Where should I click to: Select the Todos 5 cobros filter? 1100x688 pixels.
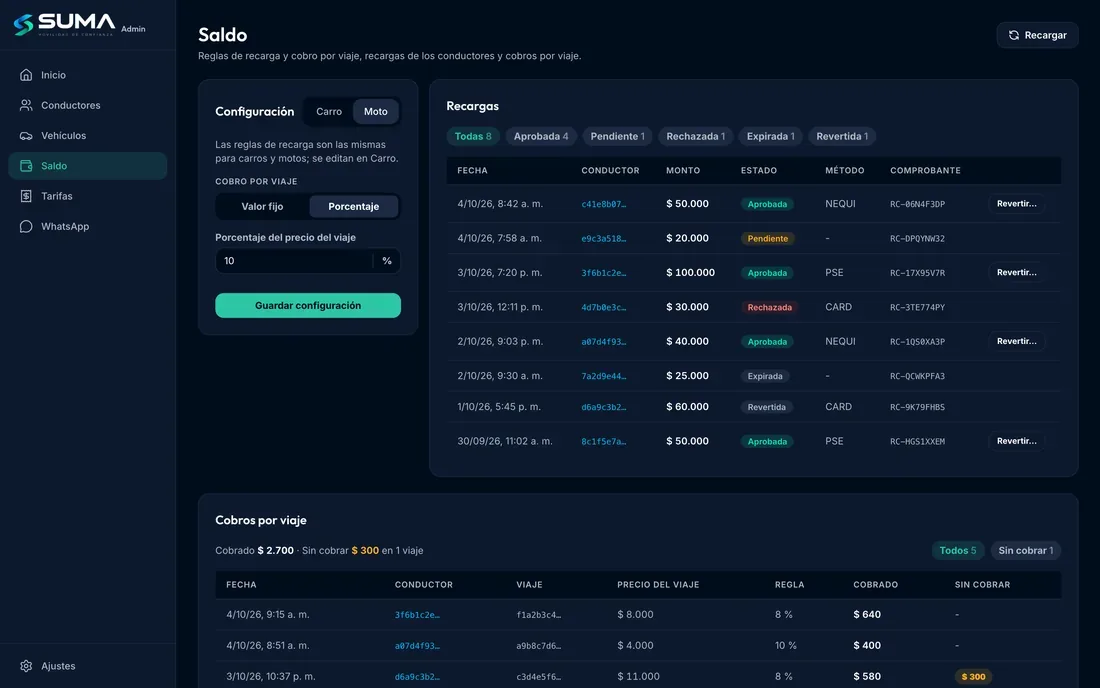tap(958, 551)
